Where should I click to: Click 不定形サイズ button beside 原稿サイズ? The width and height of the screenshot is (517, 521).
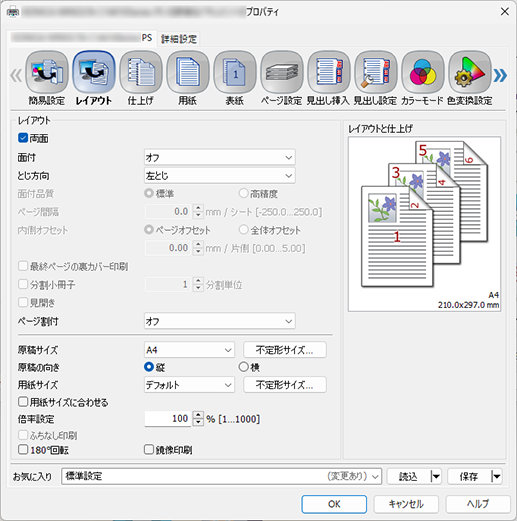[285, 350]
